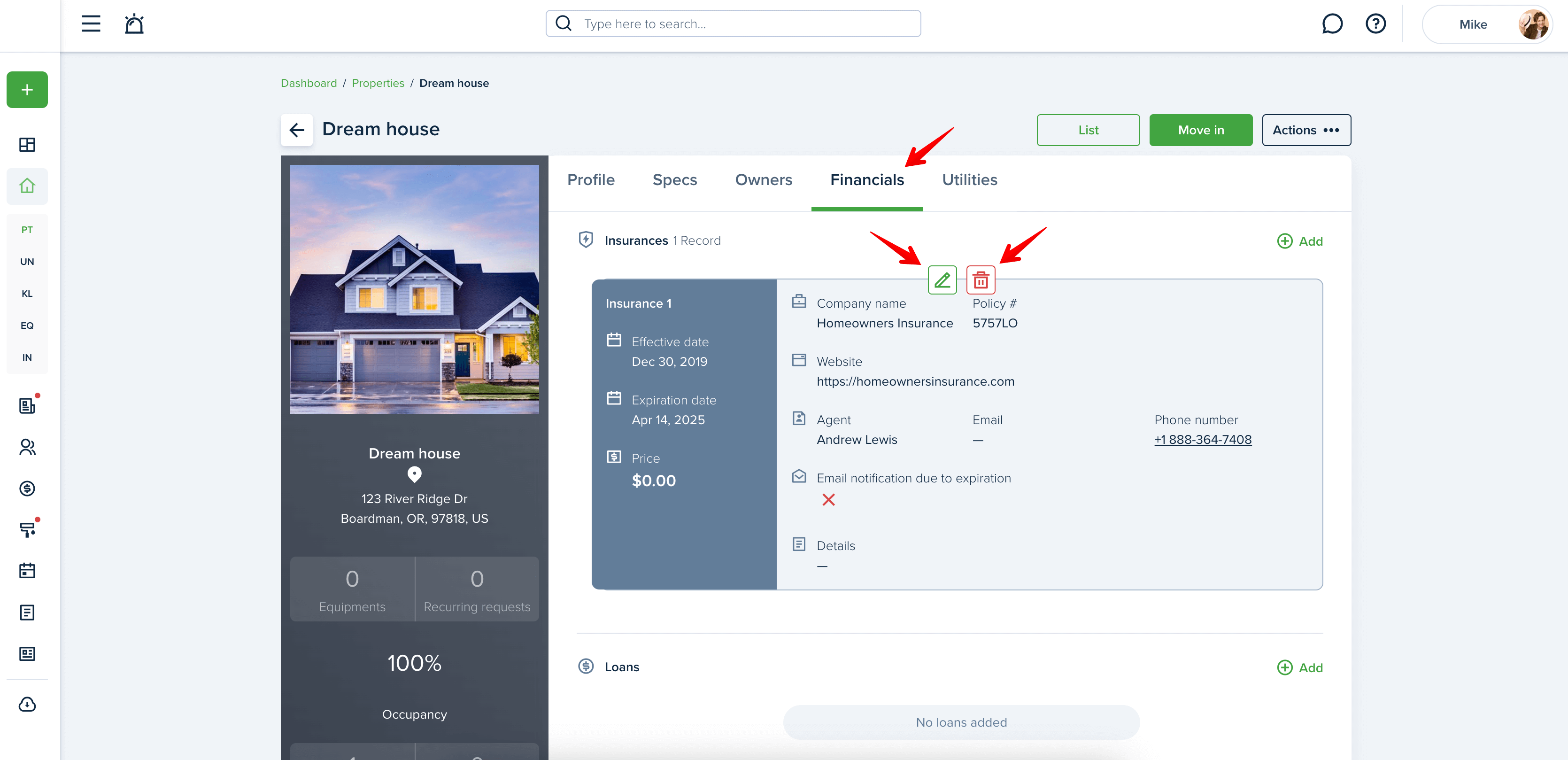Click the address 123 River Ridge Dr

click(415, 499)
